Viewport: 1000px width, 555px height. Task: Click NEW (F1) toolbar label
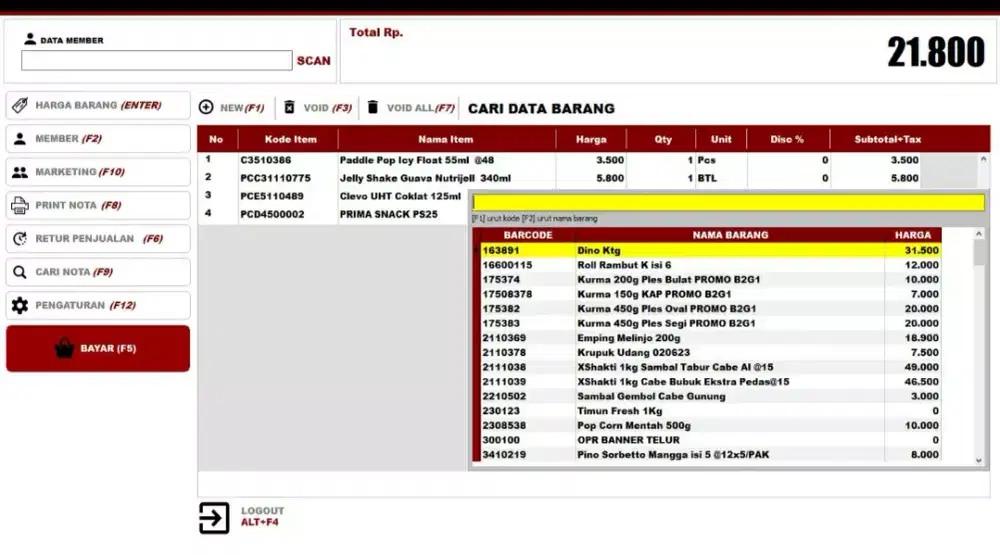(x=242, y=108)
